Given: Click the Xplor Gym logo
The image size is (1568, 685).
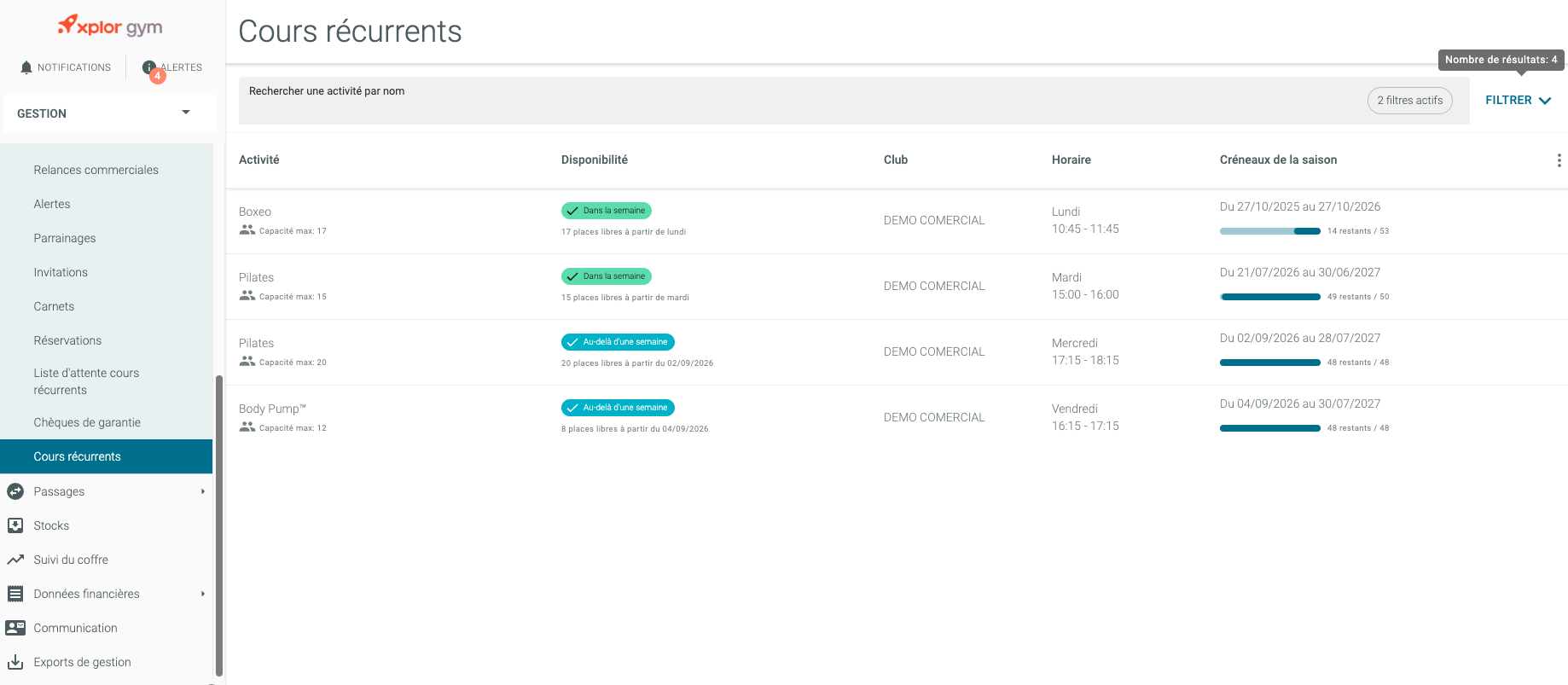Looking at the screenshot, I should (110, 26).
